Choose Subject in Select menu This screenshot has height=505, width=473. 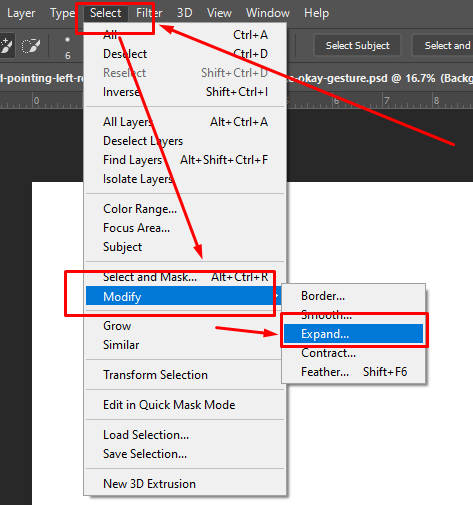click(x=185, y=247)
